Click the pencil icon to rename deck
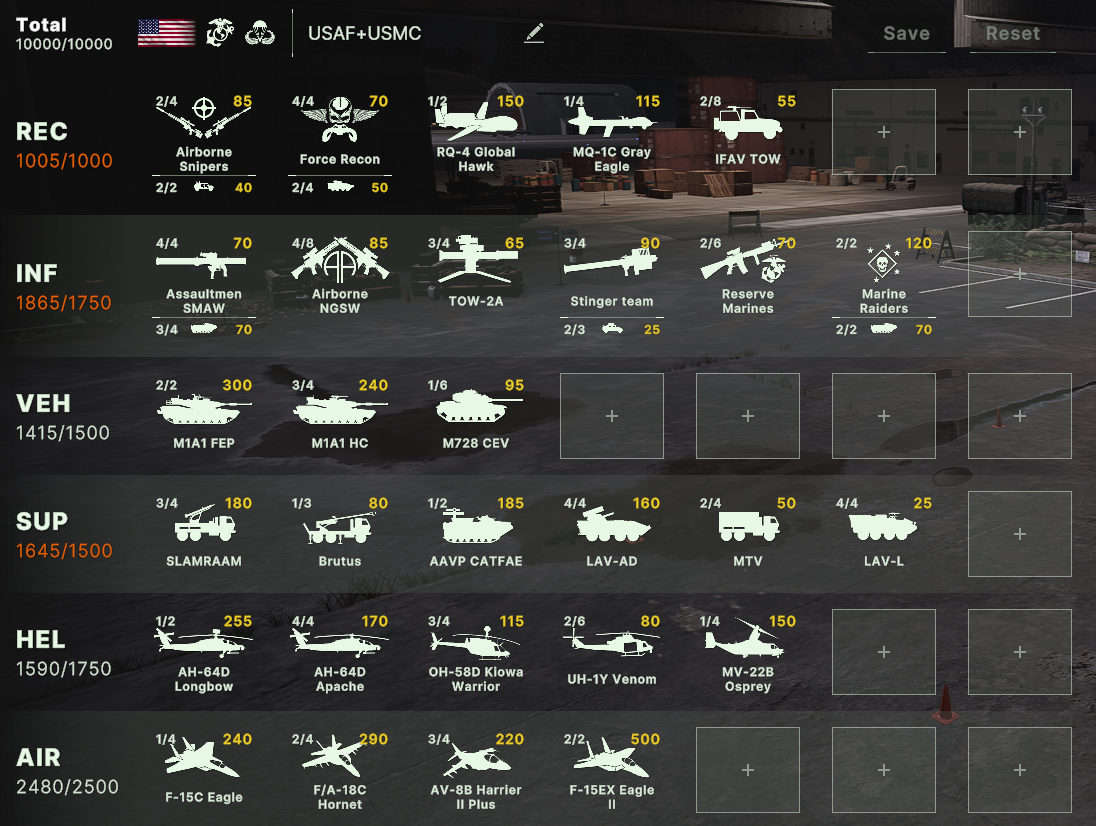The image size is (1096, 826). 534,33
